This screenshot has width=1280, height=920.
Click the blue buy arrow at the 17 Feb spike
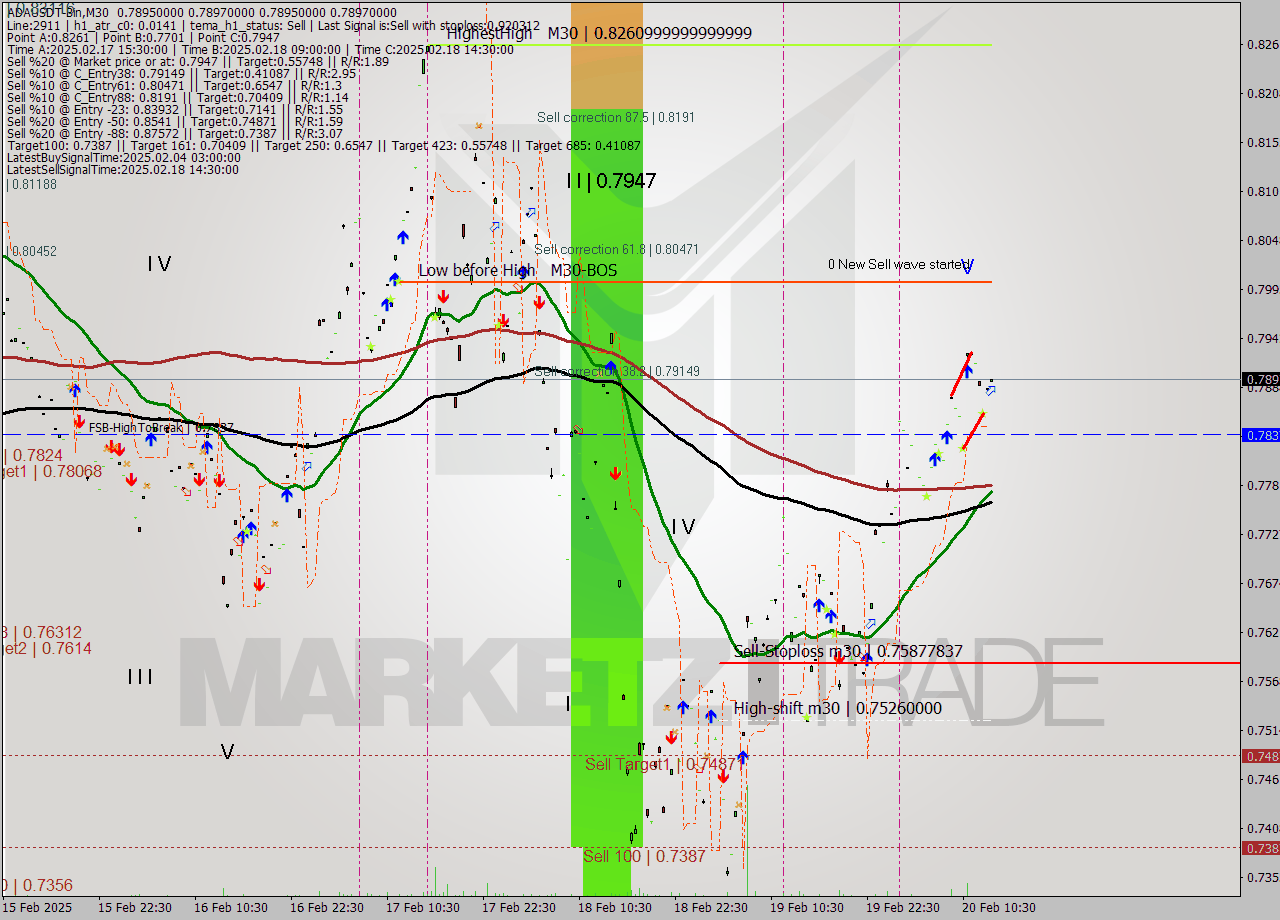coord(403,238)
